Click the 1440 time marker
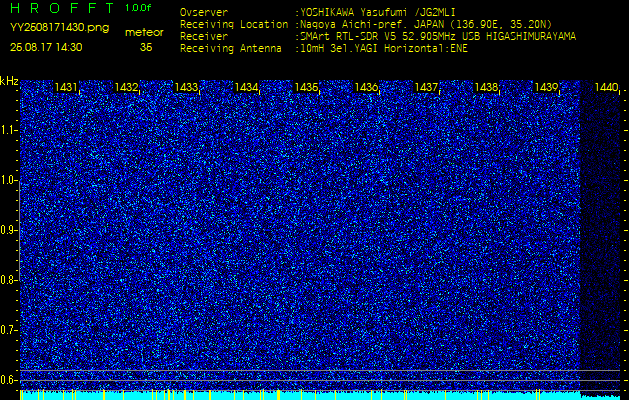Screen dimensions: 629x400 pyautogui.click(x=606, y=87)
